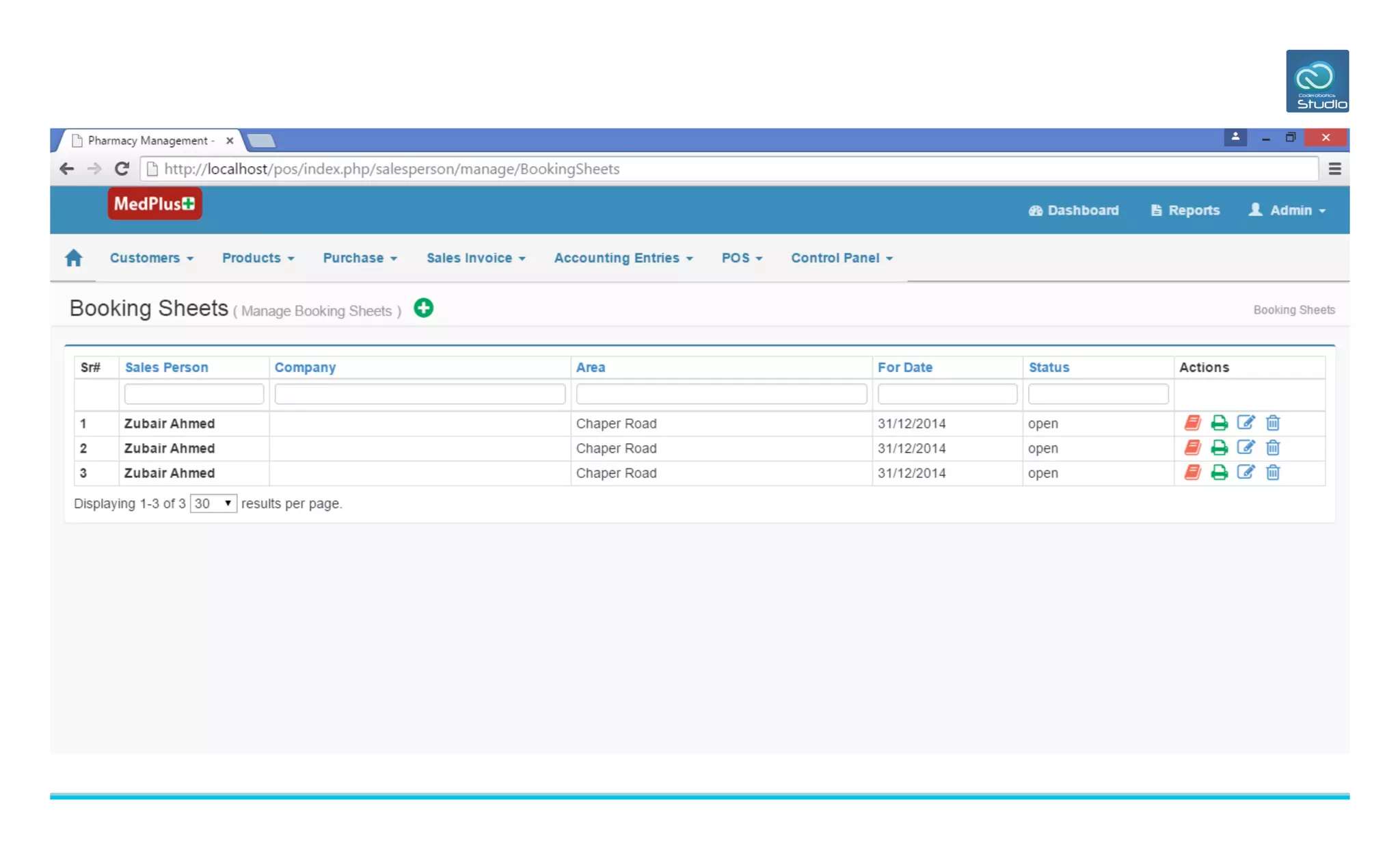The width and height of the screenshot is (1400, 850).
Task: Open the Control Panel menu
Action: tap(842, 258)
